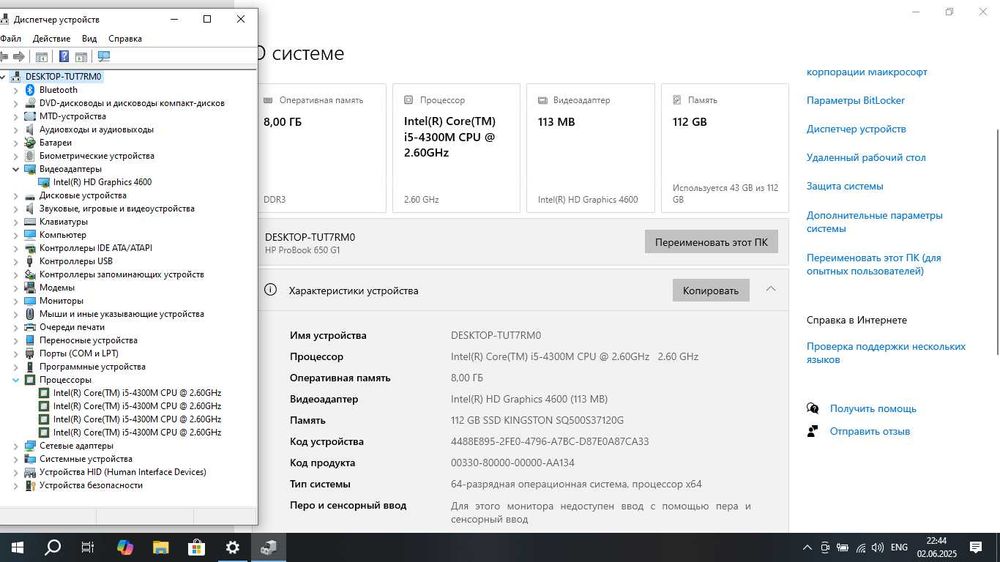Click the Получить помощь icon
The width and height of the screenshot is (1000, 562).
tap(812, 408)
